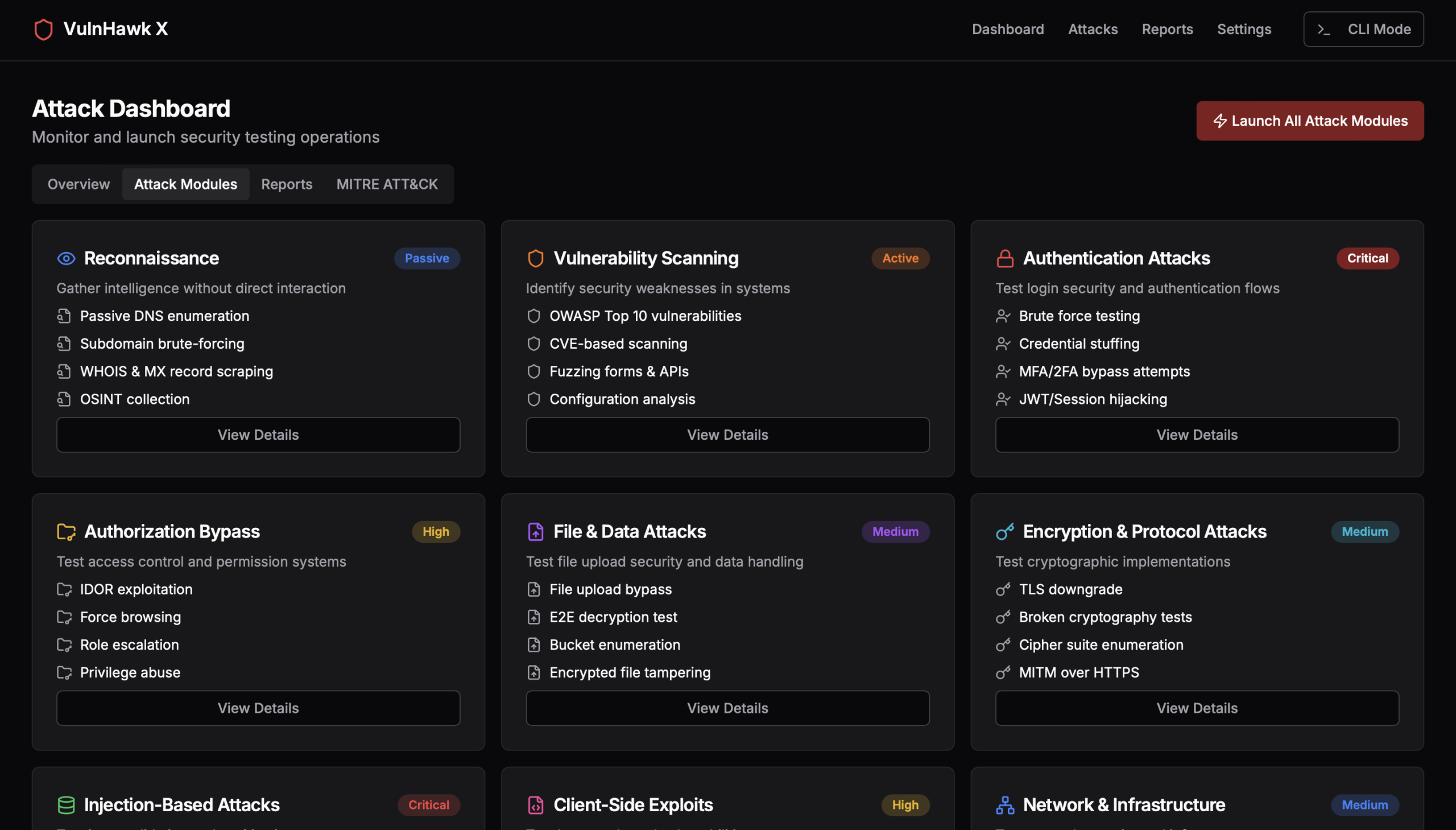Click the folder icon next to IDOR exploitation

point(64,589)
